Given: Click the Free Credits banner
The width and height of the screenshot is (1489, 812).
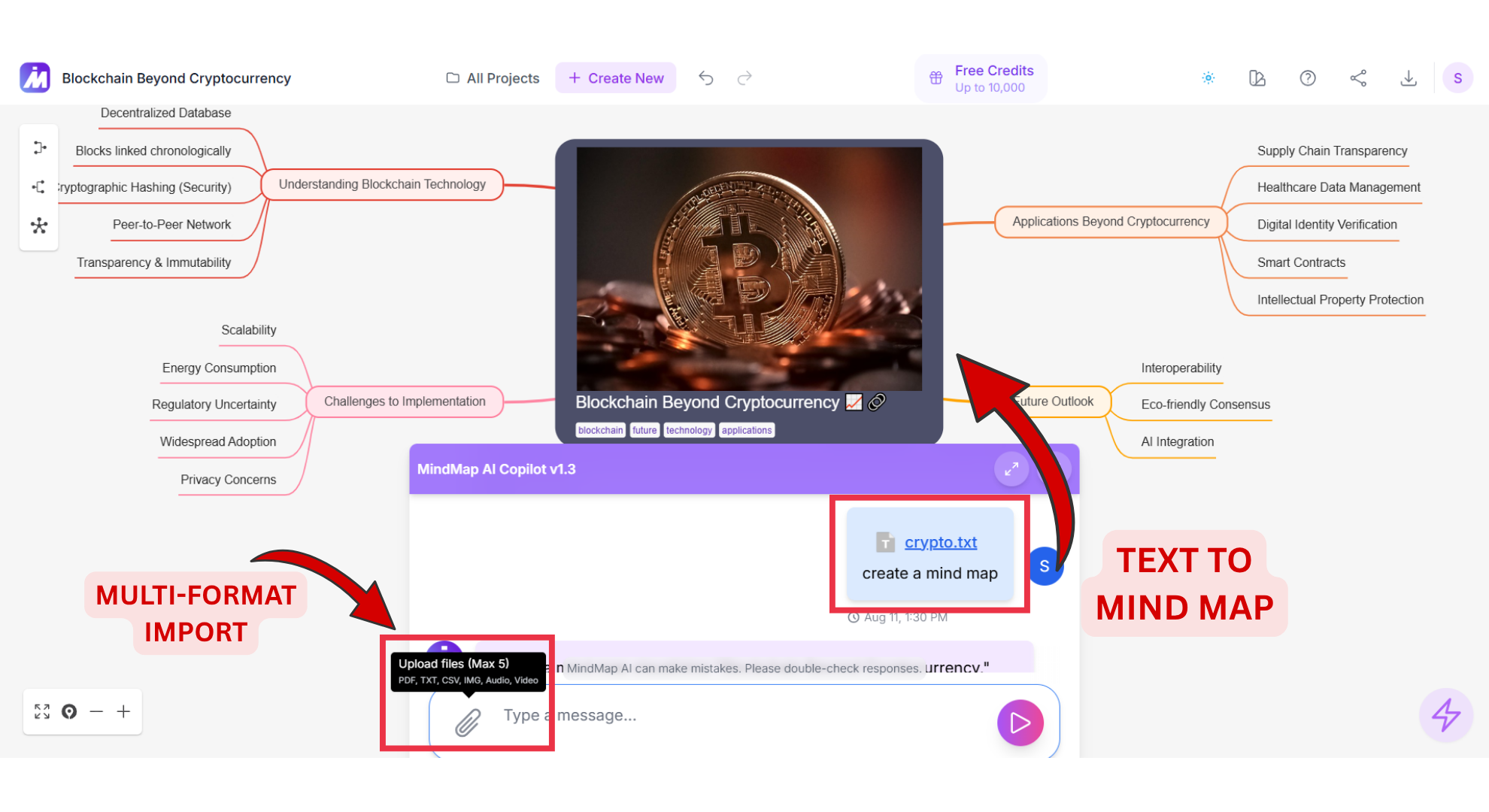Looking at the screenshot, I should point(981,78).
